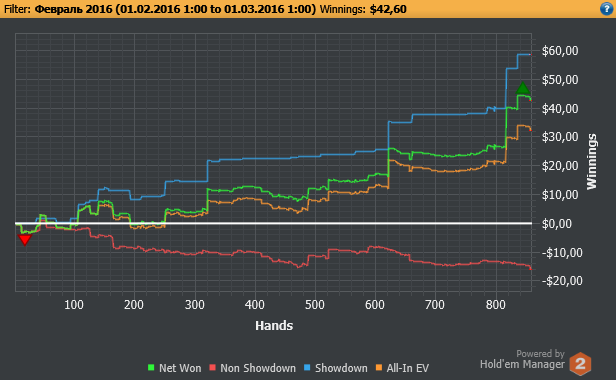
Task: Click the 400 hands axis label
Action: 255,305
